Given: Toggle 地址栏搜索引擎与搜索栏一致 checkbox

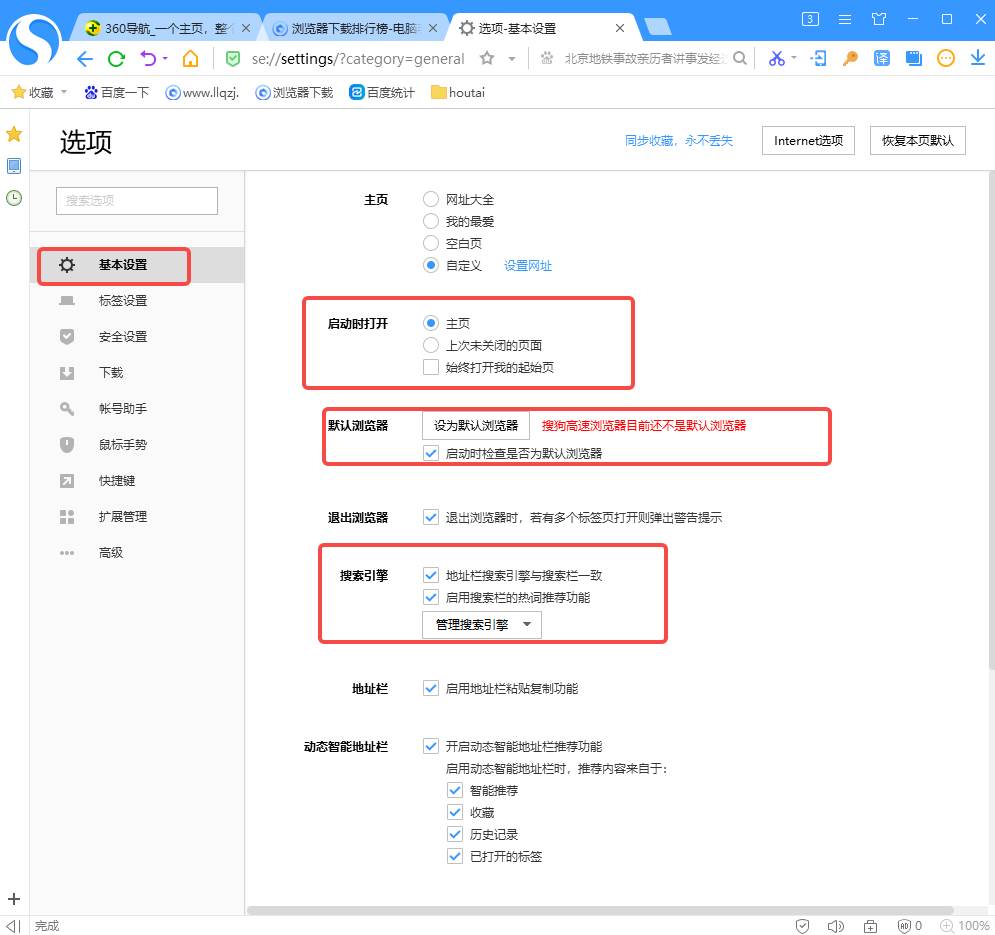Looking at the screenshot, I should [x=431, y=575].
